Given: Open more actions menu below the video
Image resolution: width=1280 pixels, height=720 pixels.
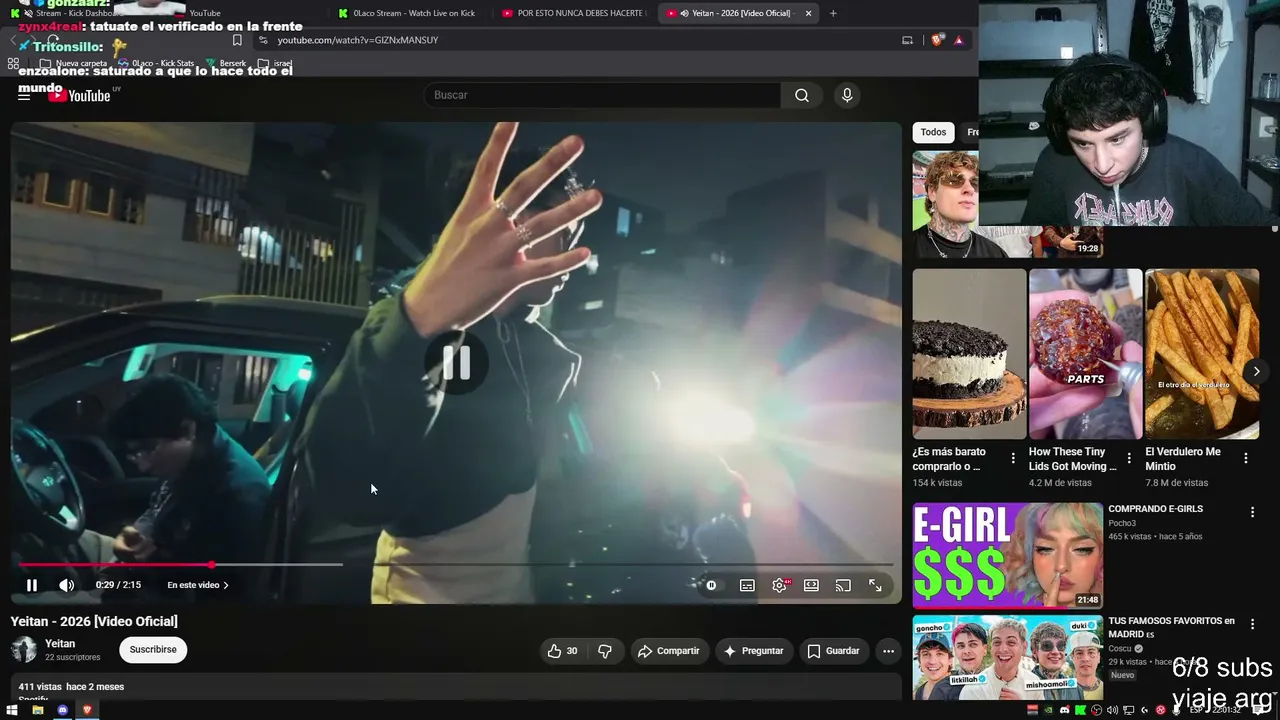Looking at the screenshot, I should click(x=888, y=651).
